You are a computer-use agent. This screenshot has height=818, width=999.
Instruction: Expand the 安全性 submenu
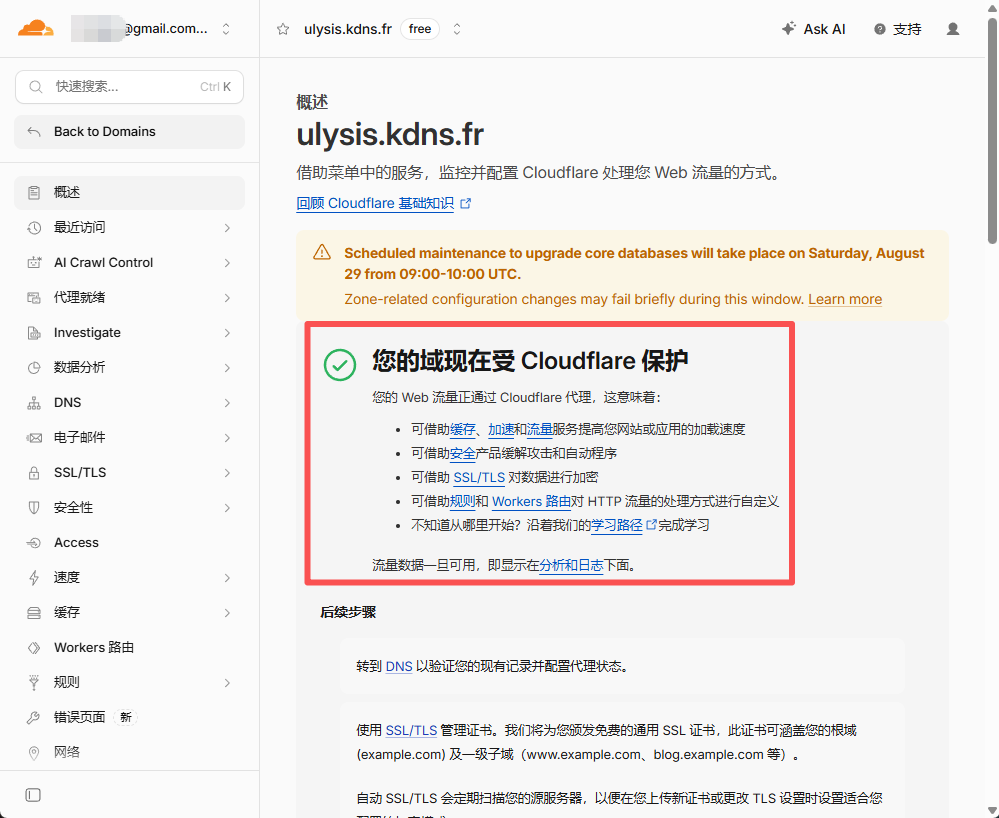point(227,508)
